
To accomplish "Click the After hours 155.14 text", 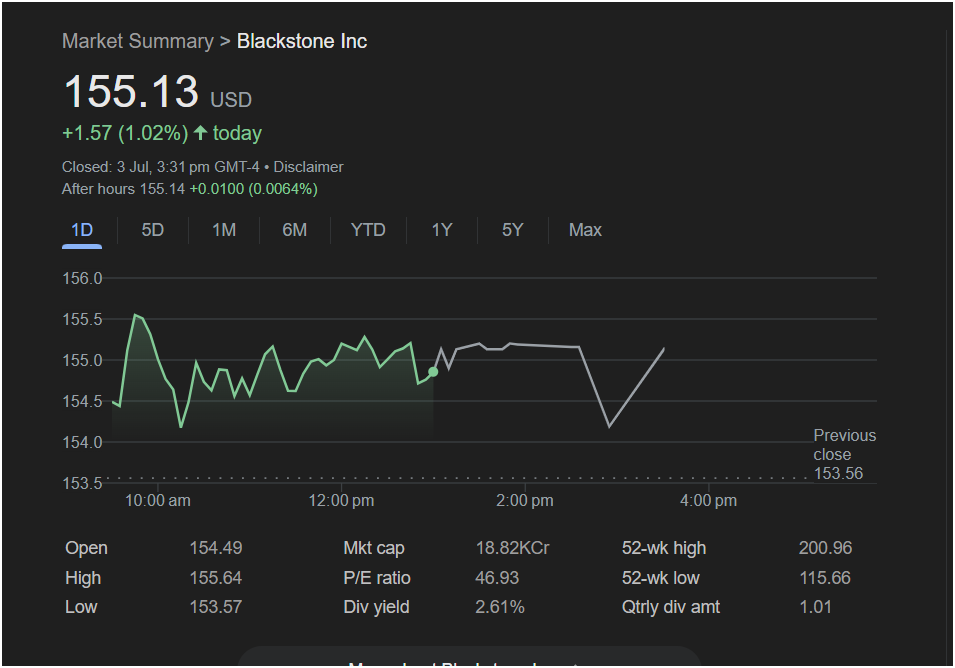I will pyautogui.click(x=123, y=189).
